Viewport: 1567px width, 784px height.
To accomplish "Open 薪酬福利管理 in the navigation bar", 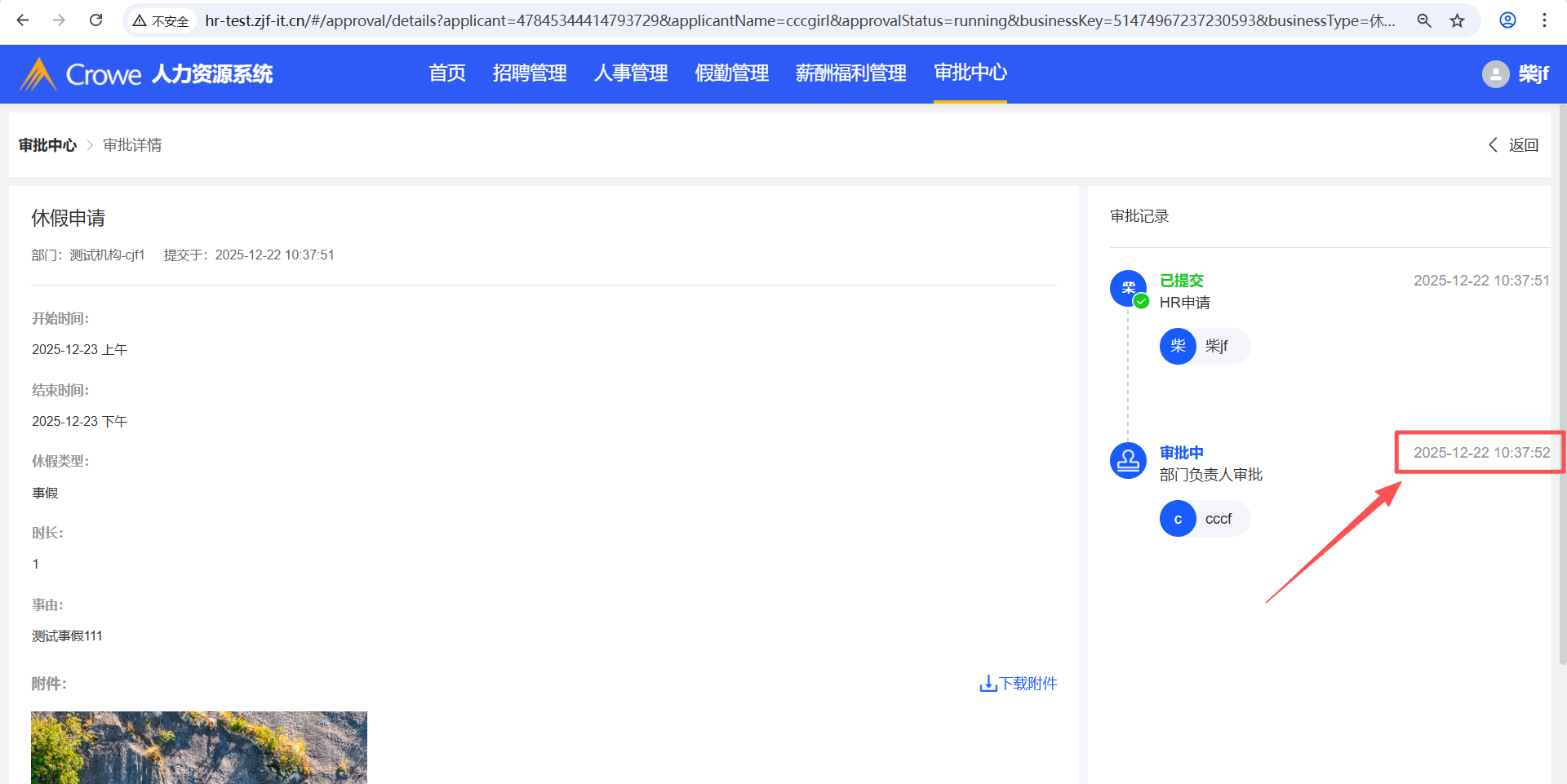I will pos(850,73).
